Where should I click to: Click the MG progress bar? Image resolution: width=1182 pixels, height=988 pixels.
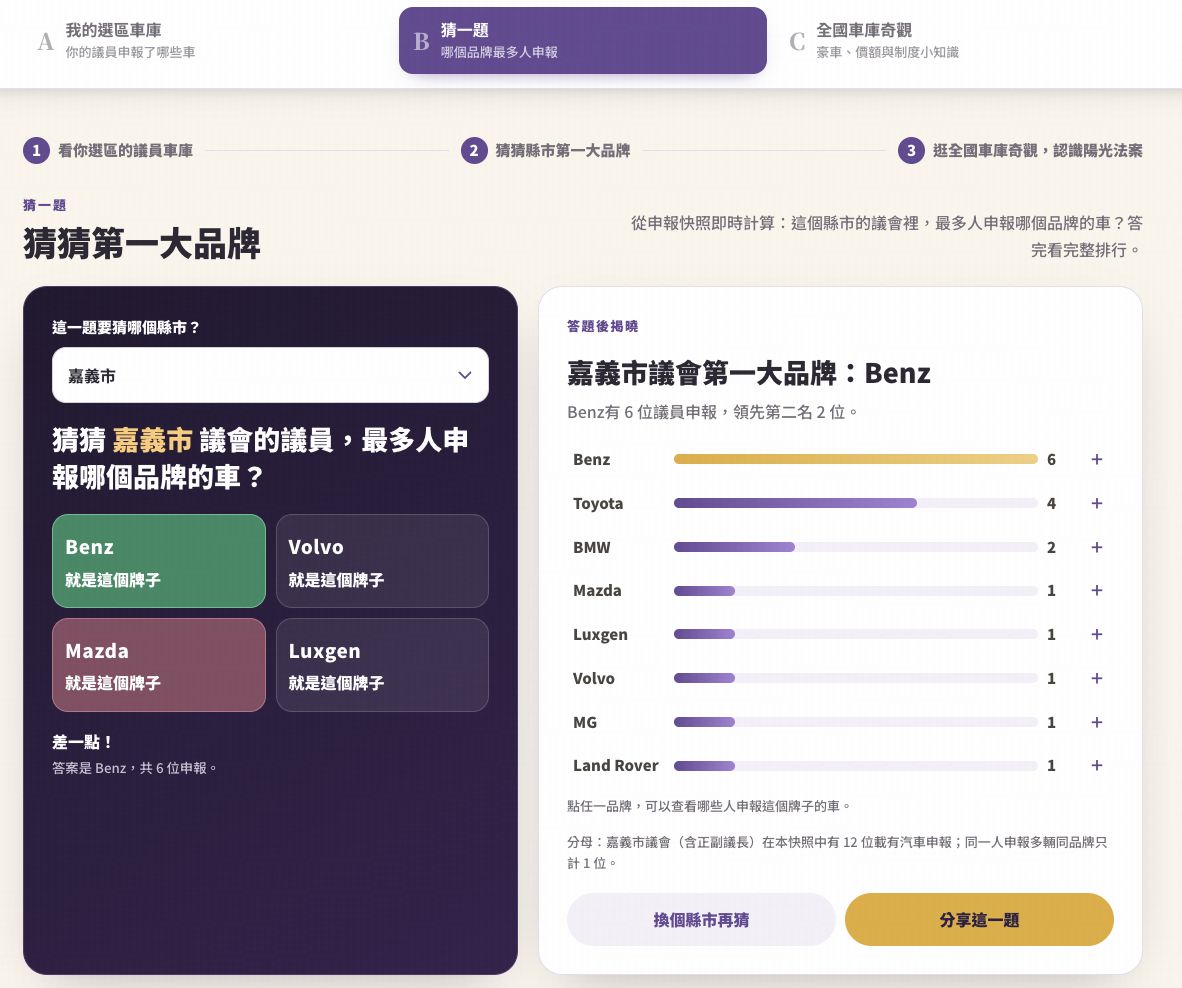tap(704, 722)
